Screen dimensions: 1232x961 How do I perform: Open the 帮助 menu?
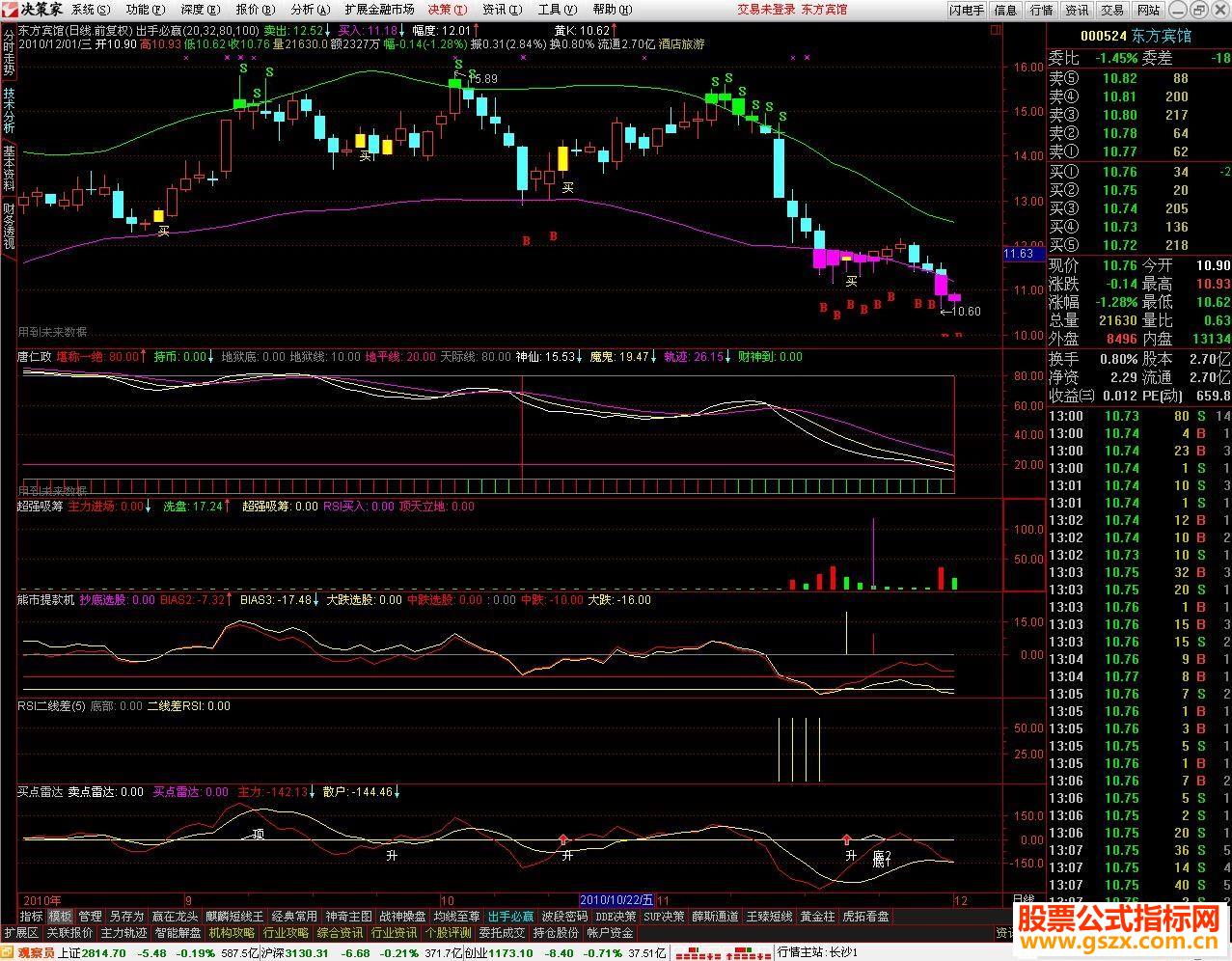tap(611, 9)
